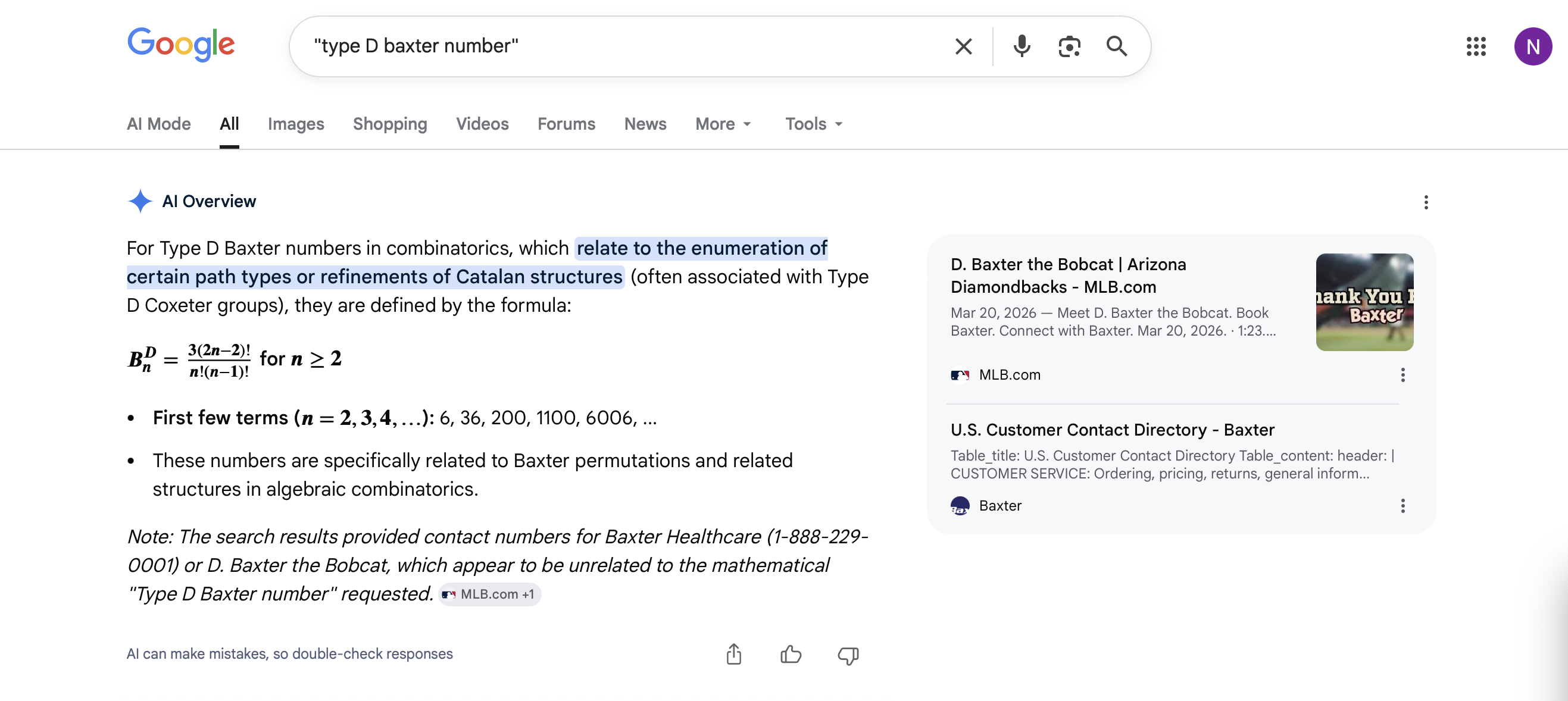Click 'Table_title' snippet text
The width and height of the screenshot is (1568, 701).
click(1172, 464)
